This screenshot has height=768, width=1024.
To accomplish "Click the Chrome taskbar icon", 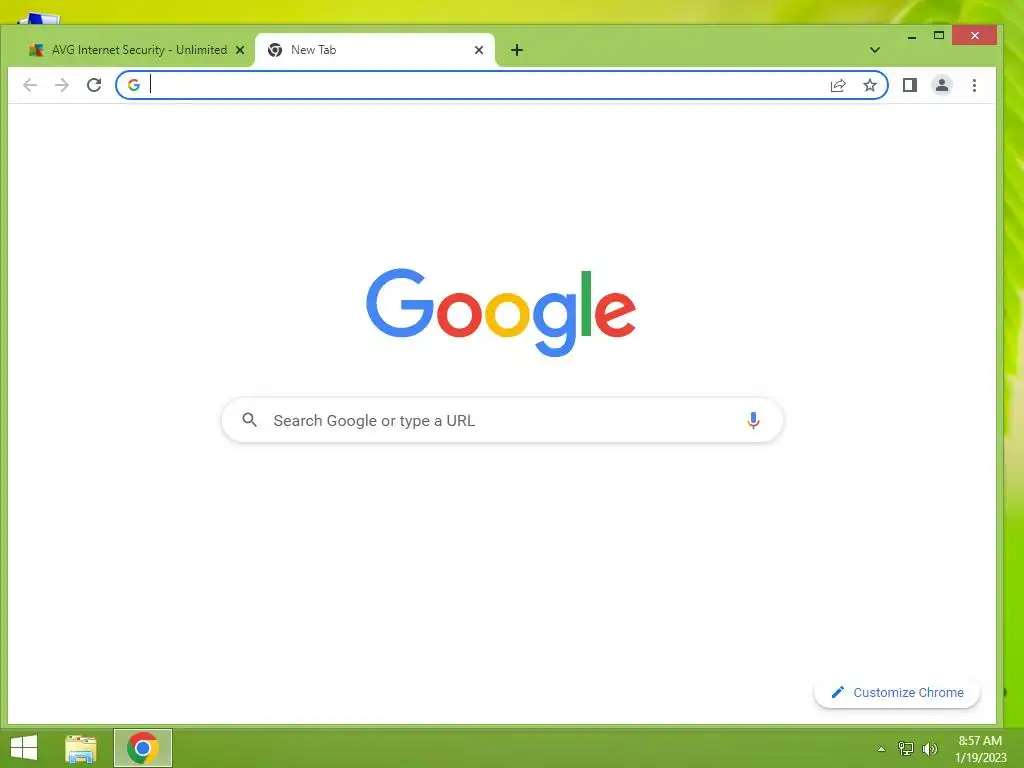I will [143, 748].
